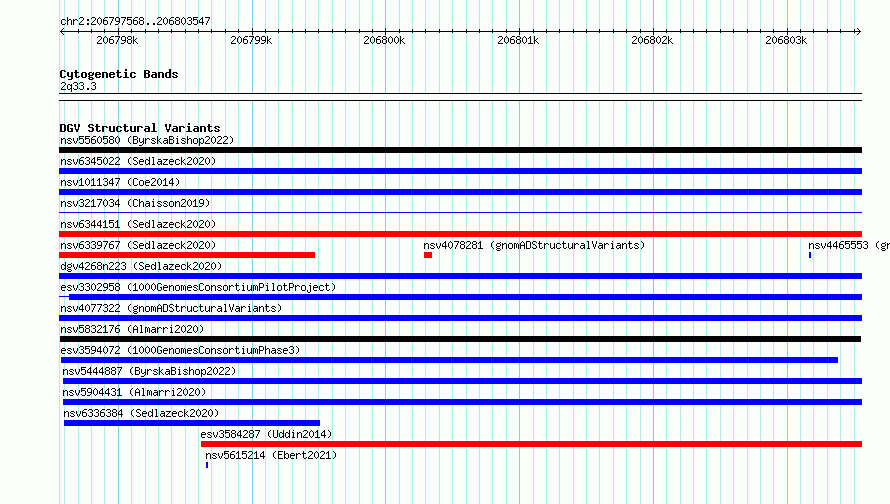Click nsv4077322 (gnomADStructuralVariants) label
Image resolution: width=890 pixels, height=504 pixels.
click(x=171, y=308)
